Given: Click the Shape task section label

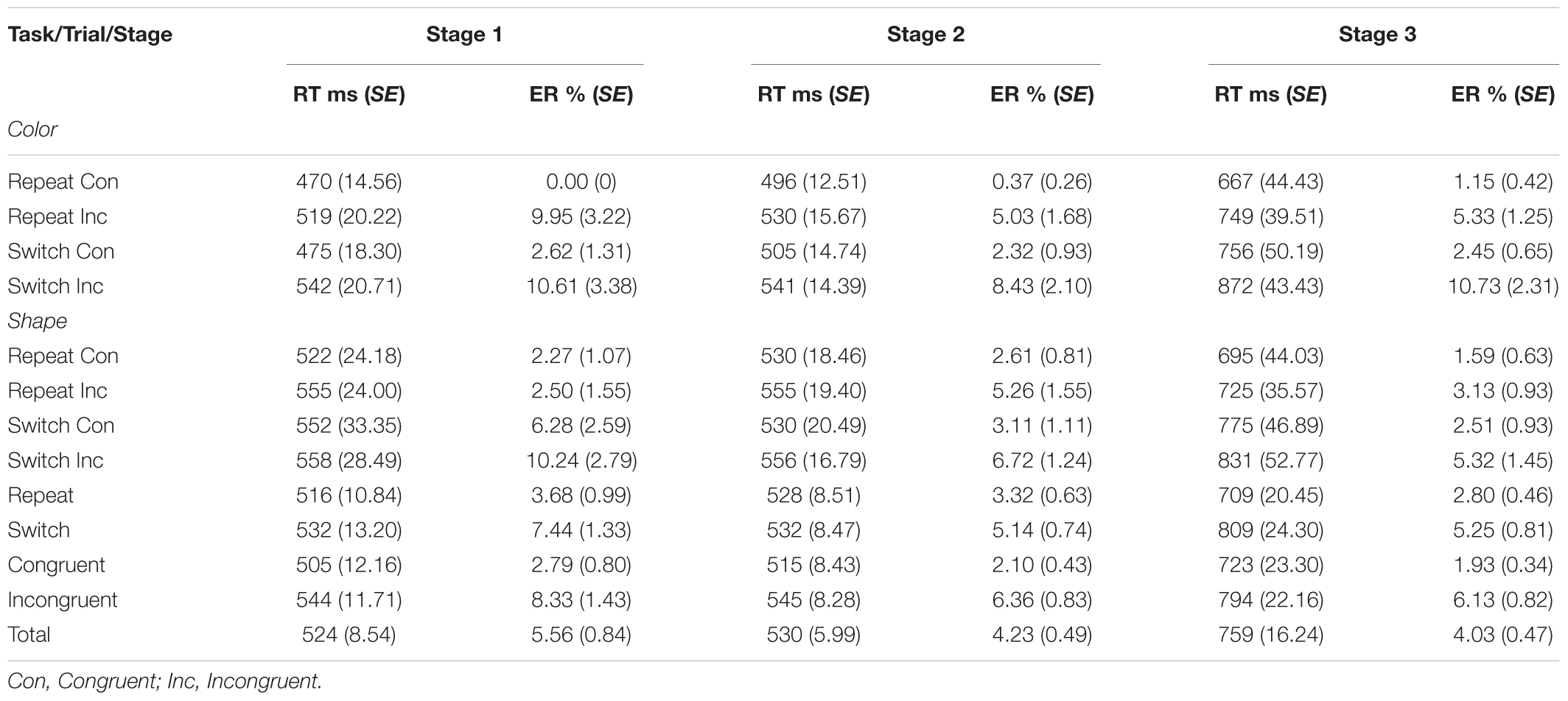Looking at the screenshot, I should (37, 321).
